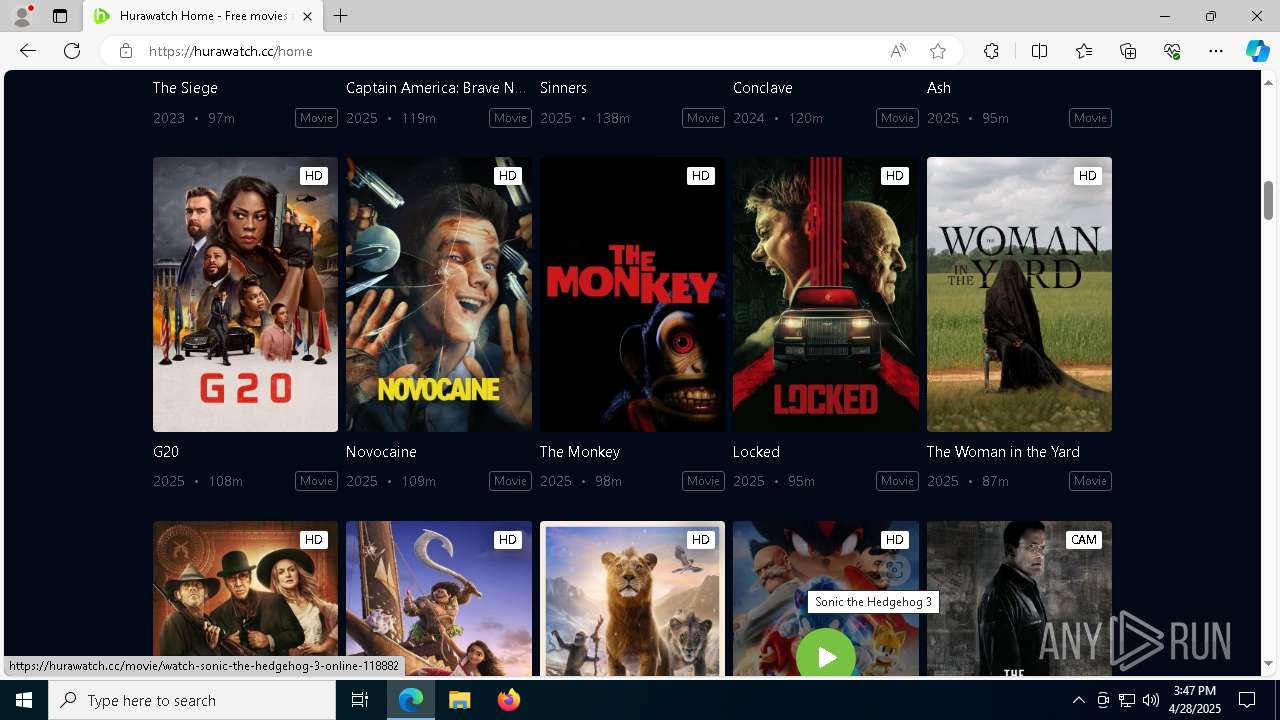Screen dimensions: 1280x720
Task: Click the page vertical scrollbar thumb
Action: point(1268,200)
